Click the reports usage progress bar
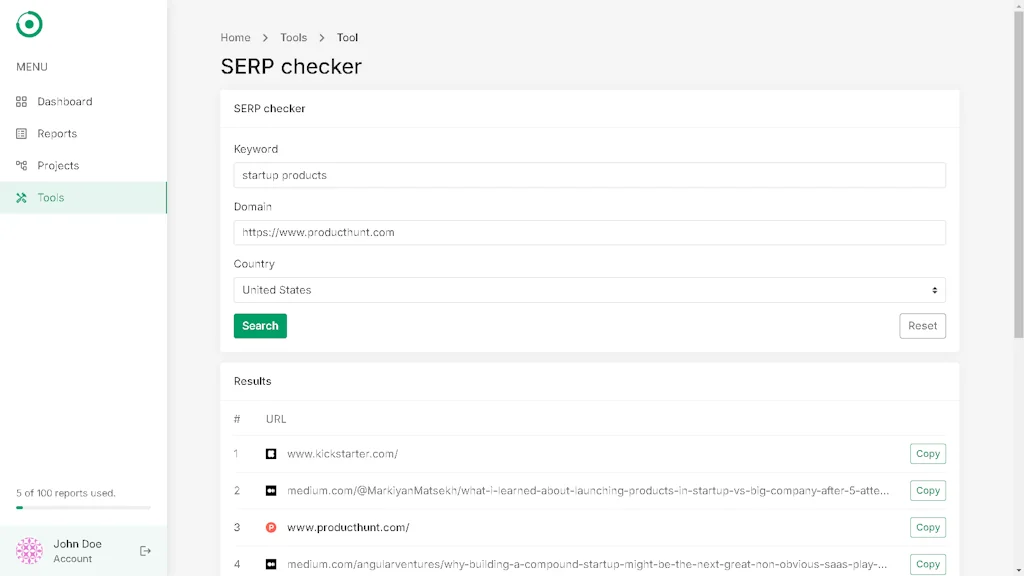1024x576 pixels. tap(83, 506)
